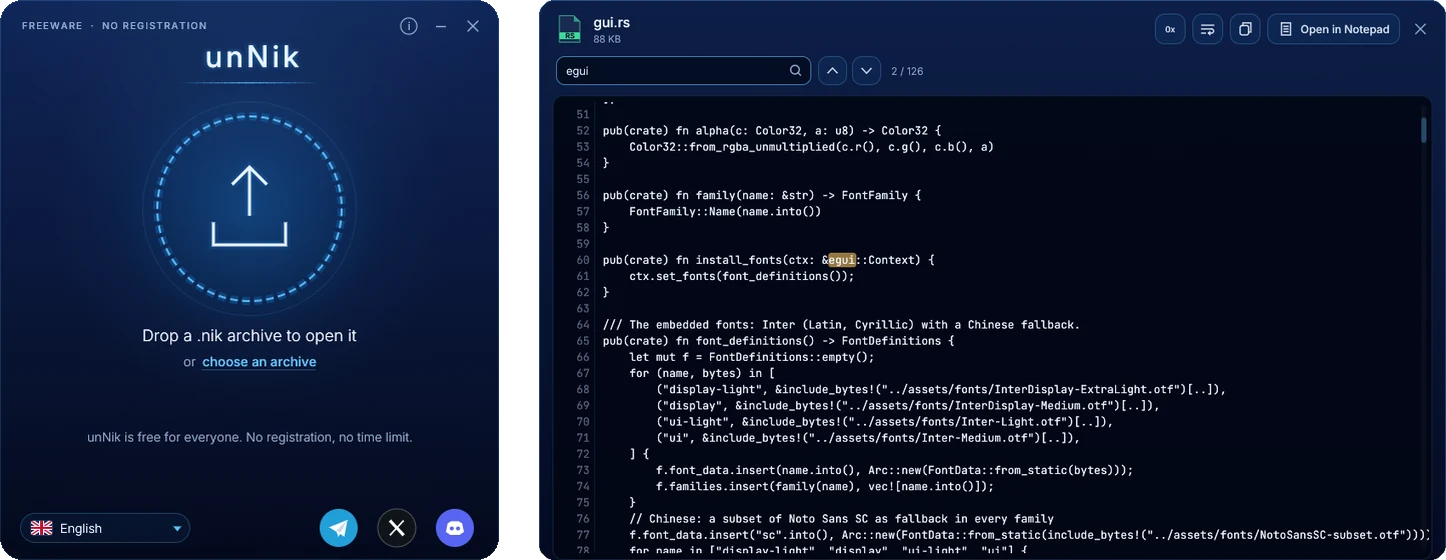The height and width of the screenshot is (560, 1446).
Task: Toggle hex view with the 0x button
Action: 1170,29
